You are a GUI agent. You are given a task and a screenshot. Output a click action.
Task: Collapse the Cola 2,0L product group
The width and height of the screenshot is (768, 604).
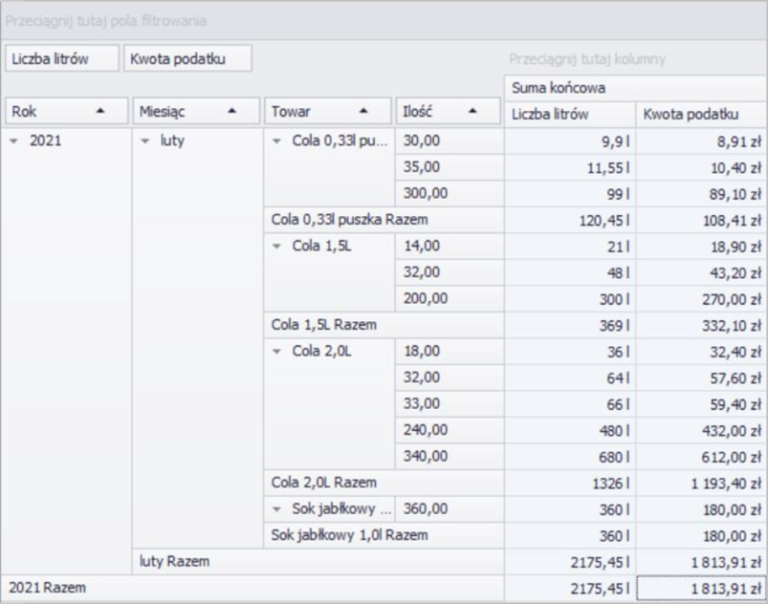[x=278, y=349]
